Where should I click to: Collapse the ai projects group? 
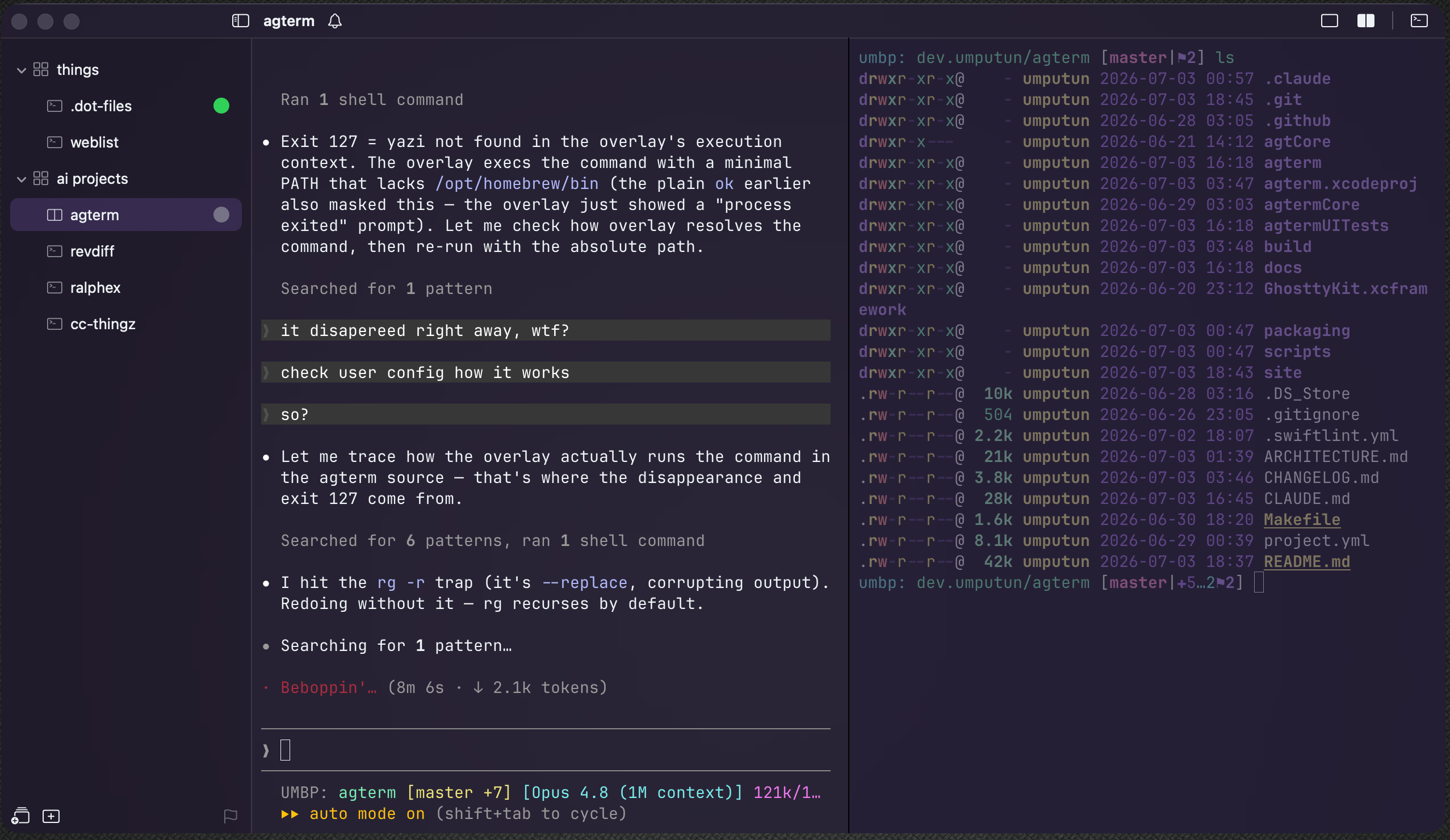[x=21, y=179]
